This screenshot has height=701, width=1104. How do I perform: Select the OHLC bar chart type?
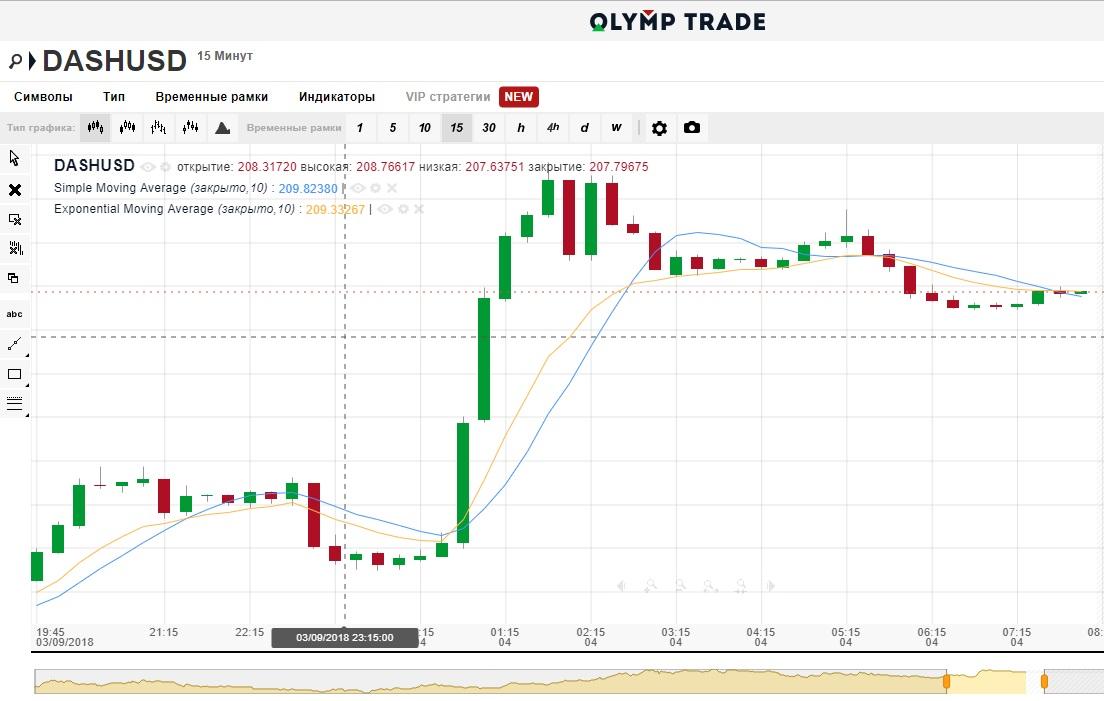(159, 128)
